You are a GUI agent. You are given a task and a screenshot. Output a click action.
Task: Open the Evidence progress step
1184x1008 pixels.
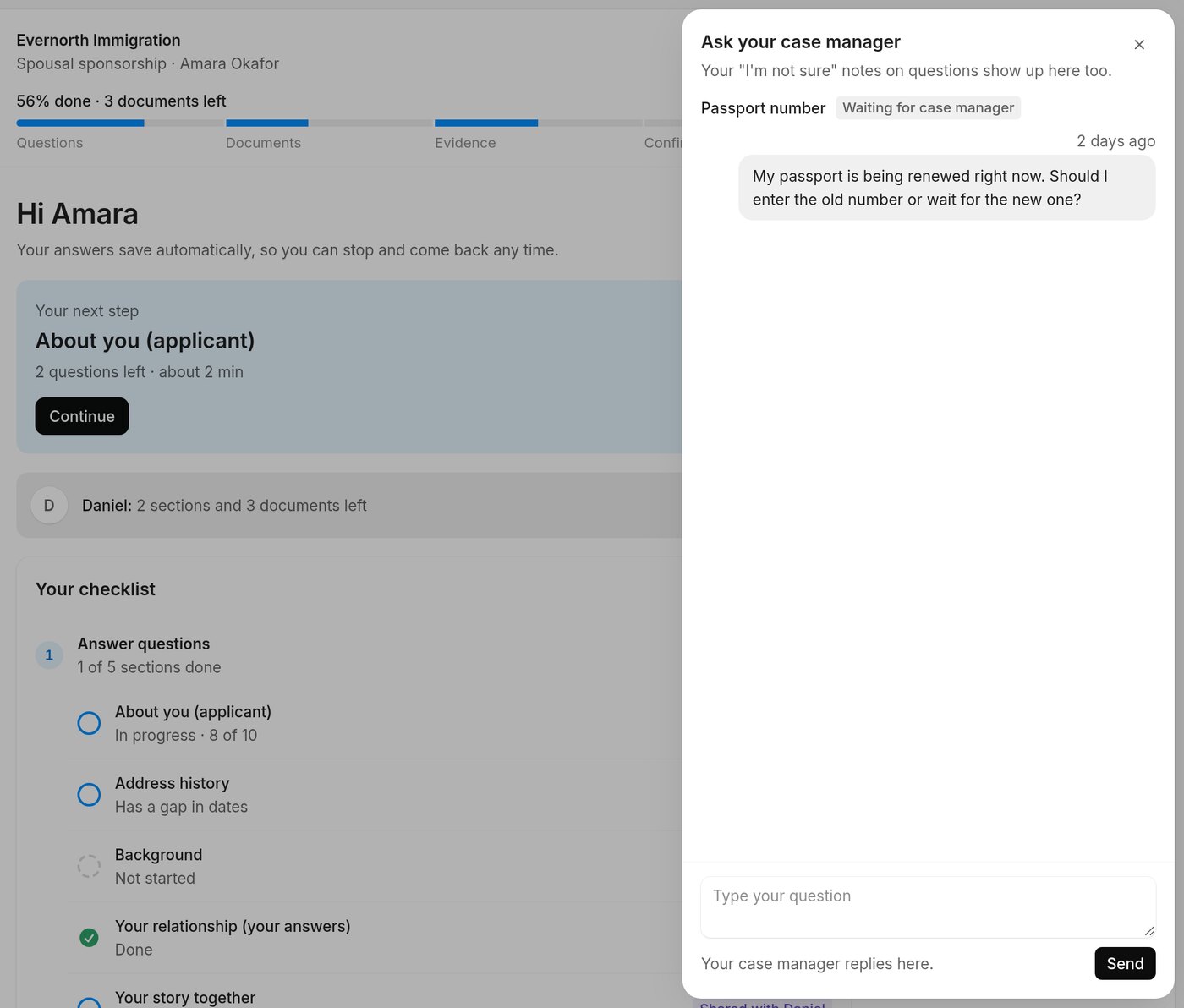click(x=465, y=143)
